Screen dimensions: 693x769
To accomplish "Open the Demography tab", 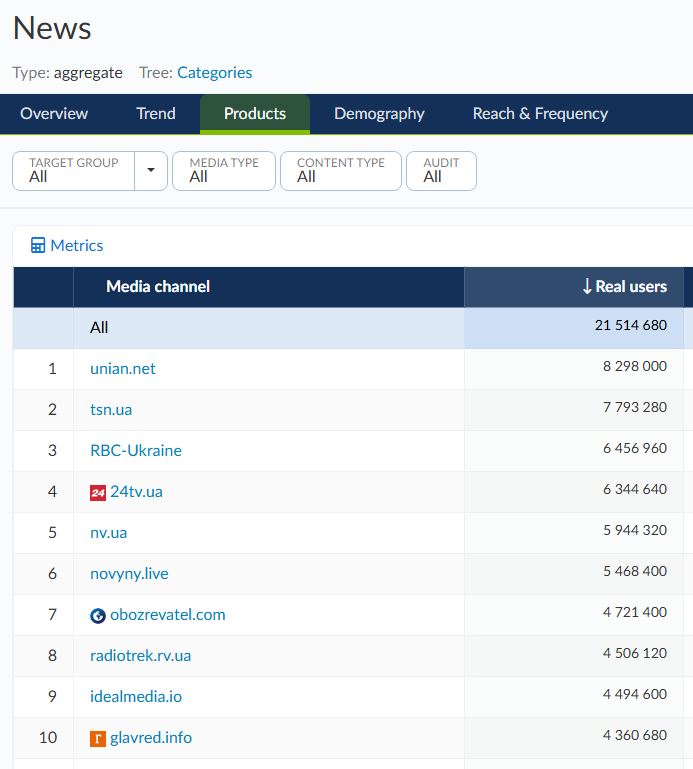I will (379, 114).
